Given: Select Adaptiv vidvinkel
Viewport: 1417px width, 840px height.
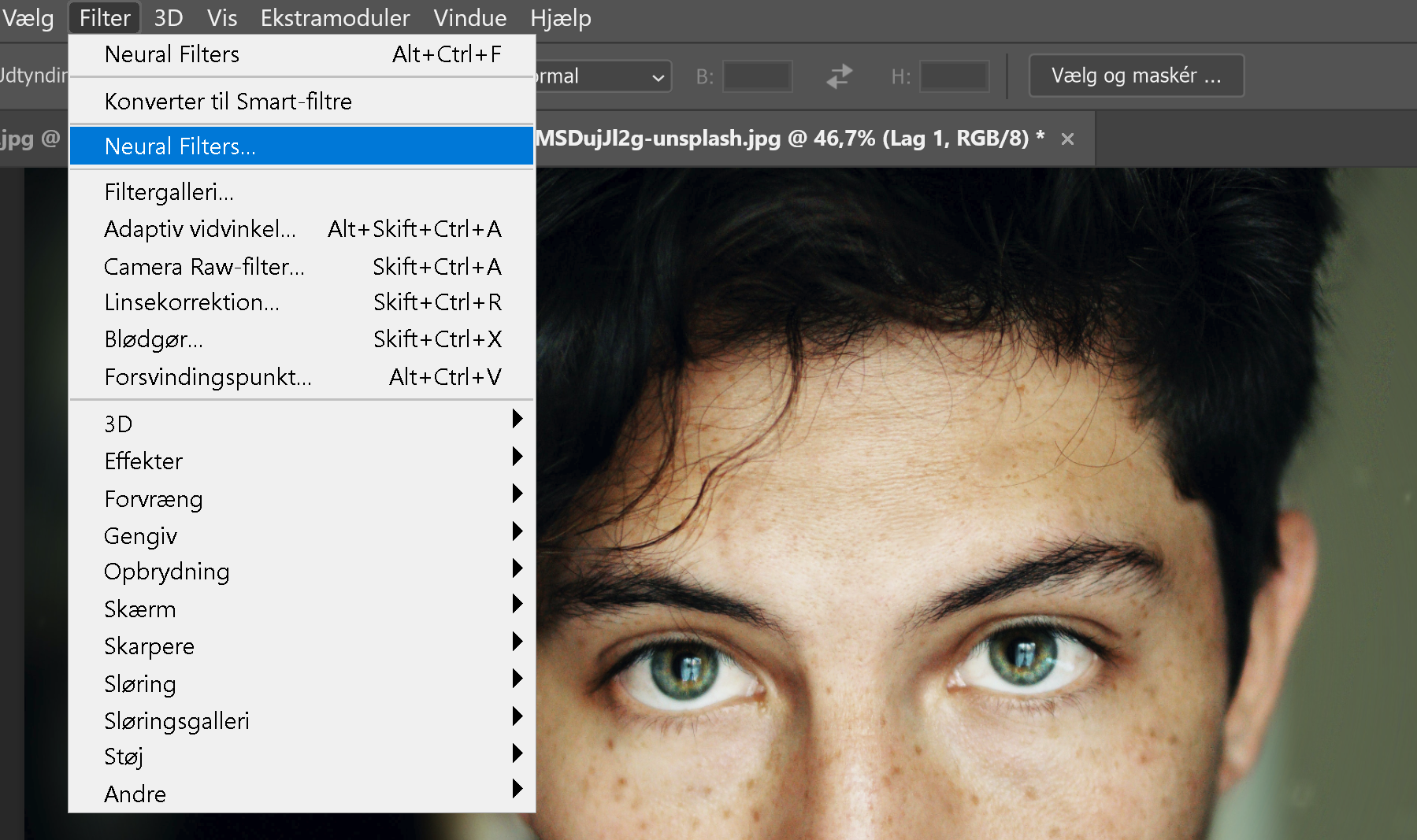Looking at the screenshot, I should 201,228.
